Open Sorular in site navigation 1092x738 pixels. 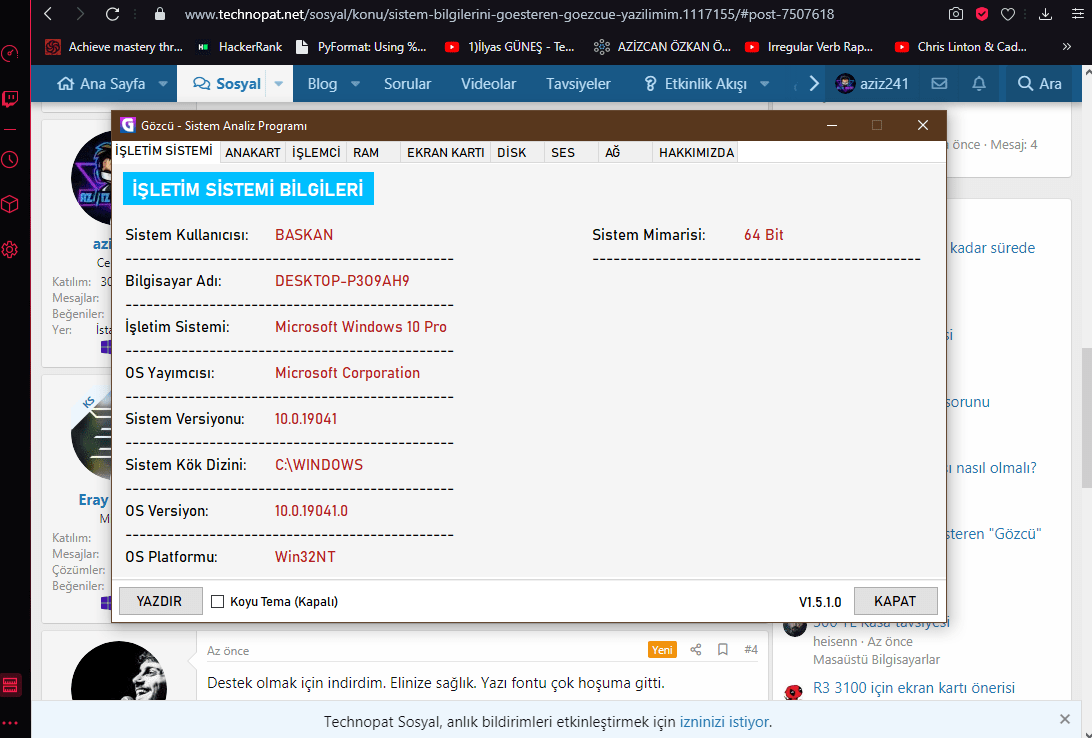pos(407,84)
